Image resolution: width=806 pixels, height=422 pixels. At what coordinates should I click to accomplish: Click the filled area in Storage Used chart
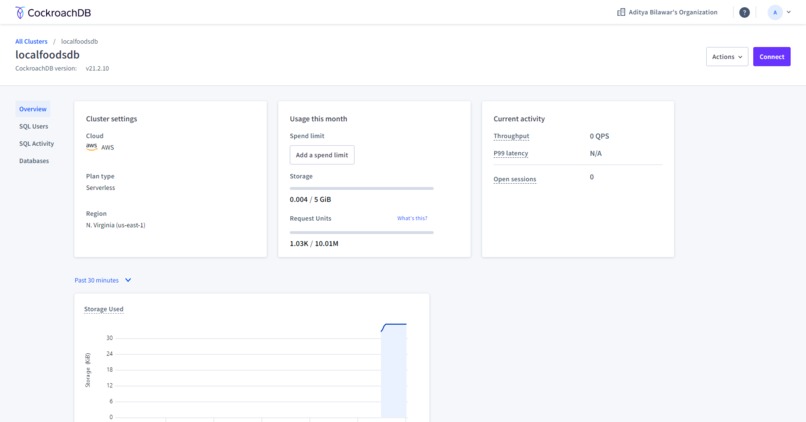coord(394,373)
